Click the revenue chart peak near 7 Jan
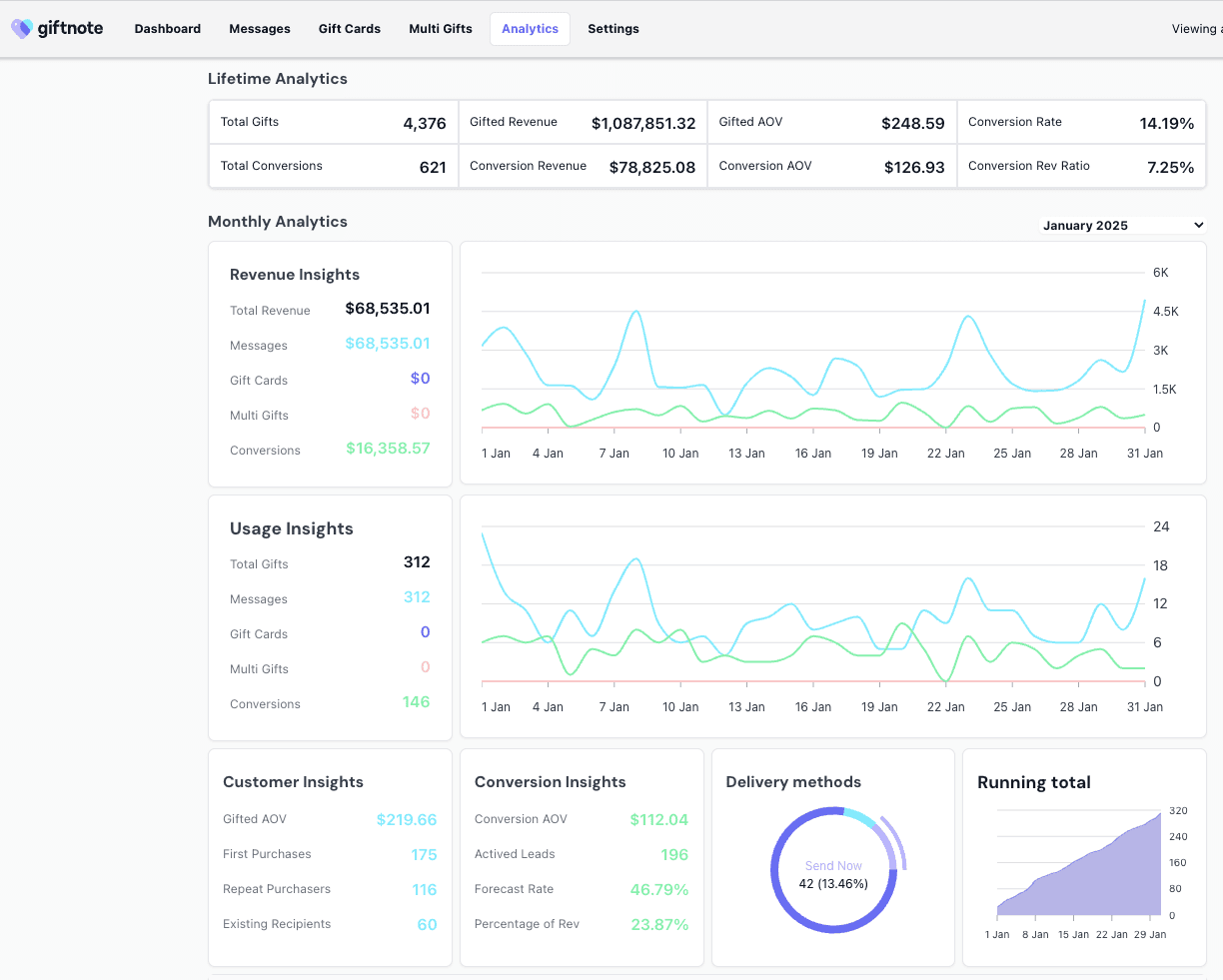This screenshot has height=980, width=1223. (635, 313)
